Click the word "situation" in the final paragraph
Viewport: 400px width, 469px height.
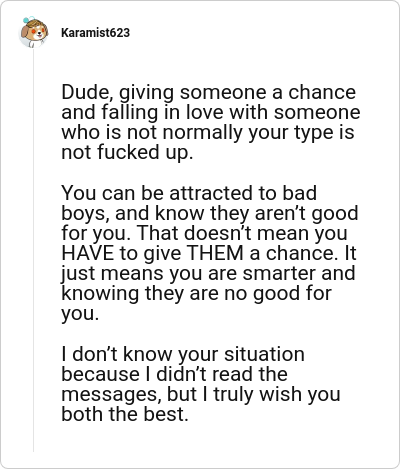[x=264, y=354]
